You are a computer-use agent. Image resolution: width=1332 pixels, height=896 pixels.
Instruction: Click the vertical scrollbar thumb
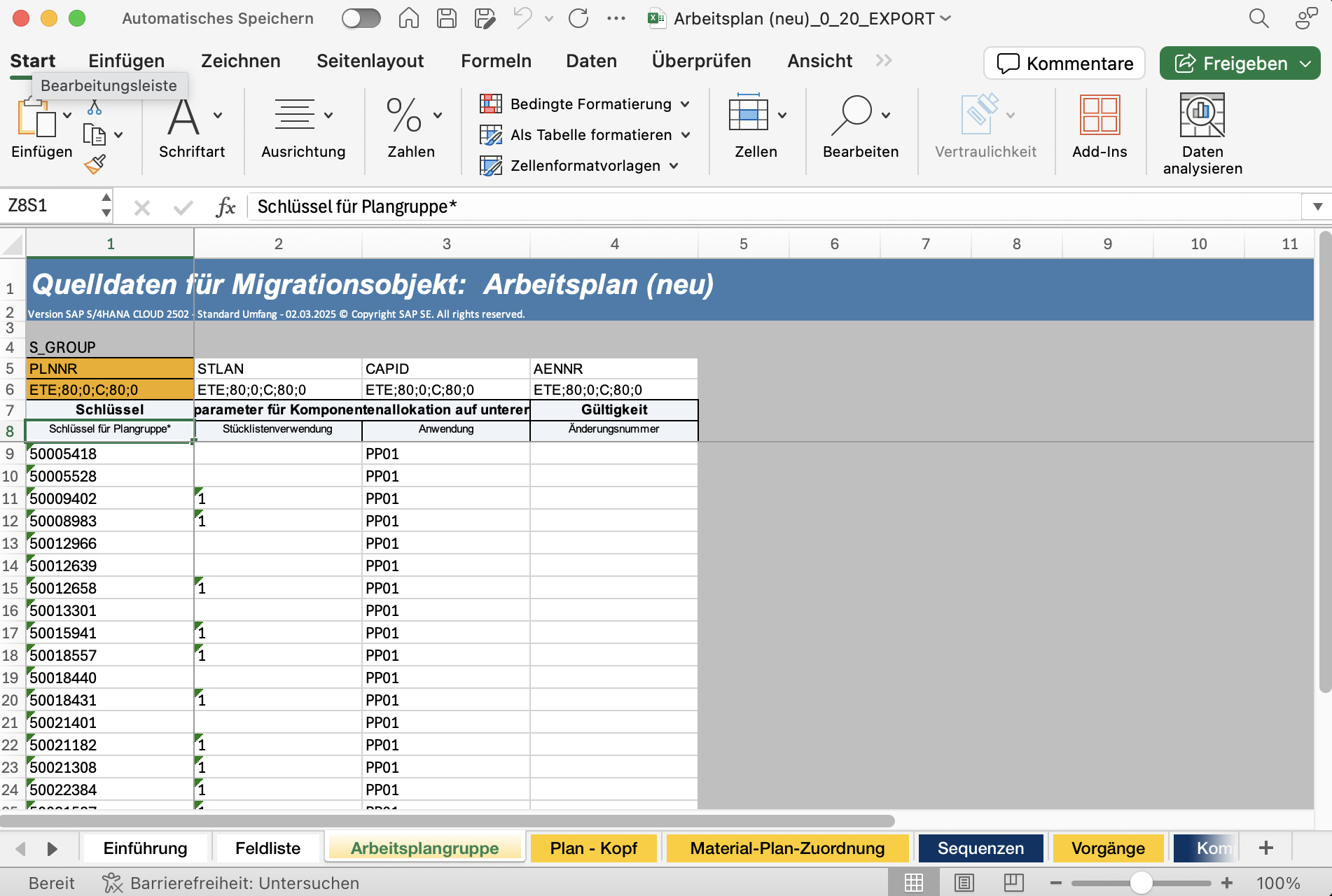pos(1324,462)
